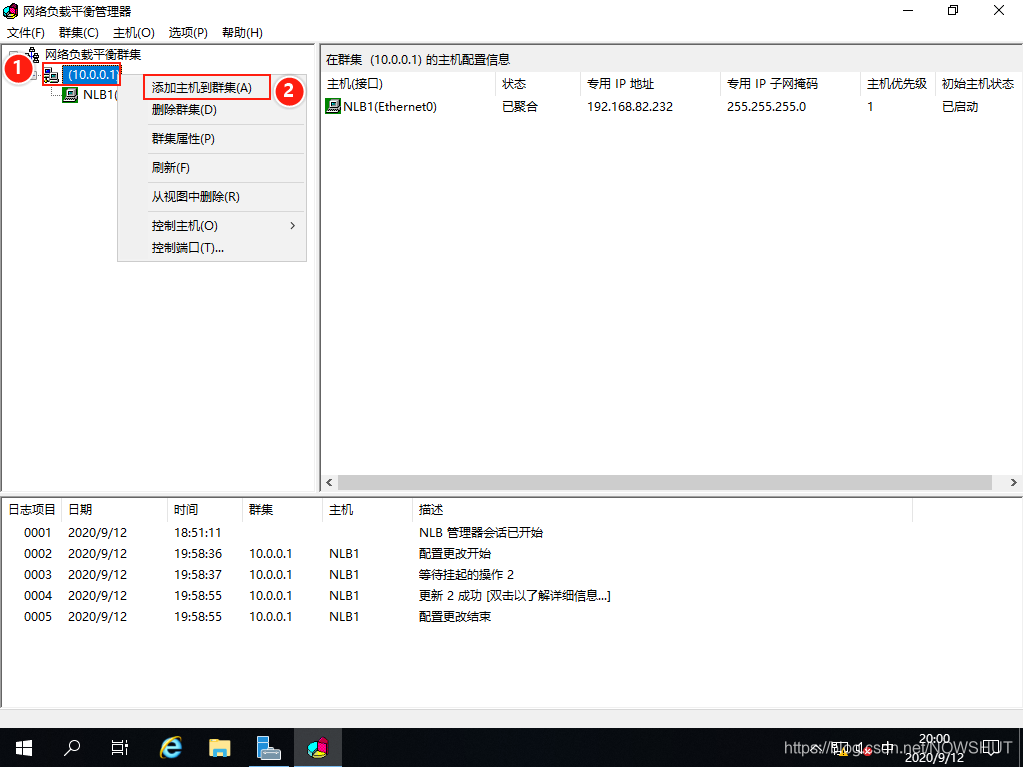Expand the 控制主机(O) submenu arrow
The image size is (1023, 767).
[x=291, y=225]
